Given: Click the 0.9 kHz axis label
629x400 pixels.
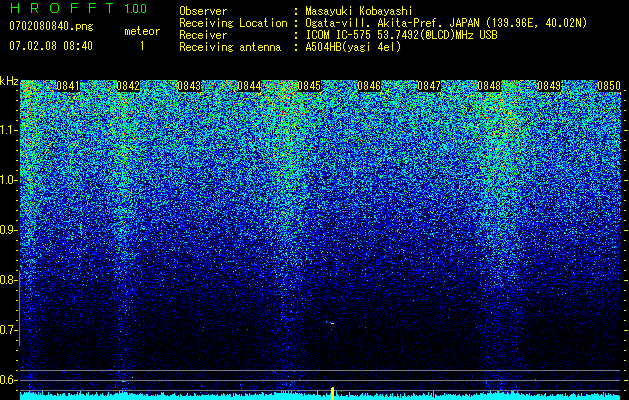Looking at the screenshot, I should coord(9,230).
